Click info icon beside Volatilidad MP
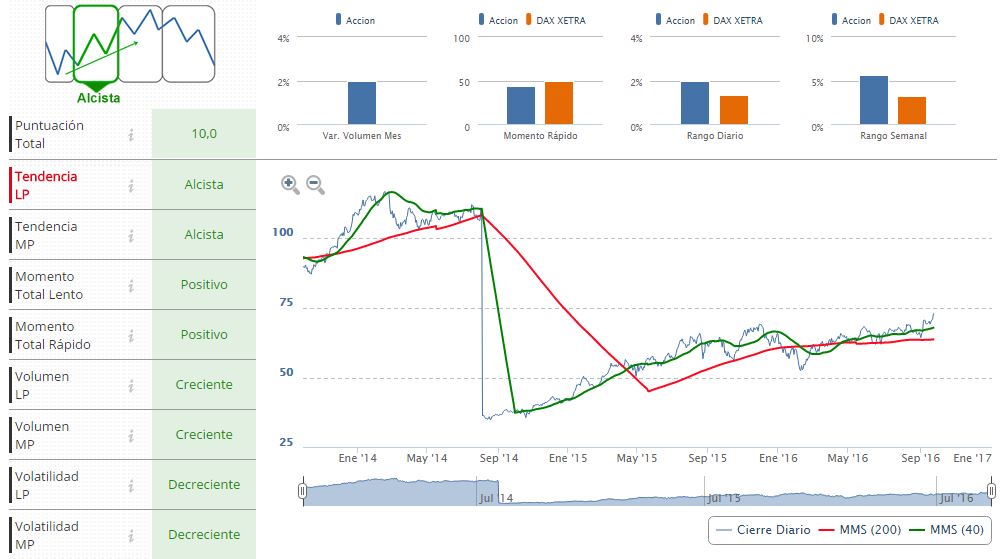Screen dimensions: 1002x559 [x=131, y=535]
